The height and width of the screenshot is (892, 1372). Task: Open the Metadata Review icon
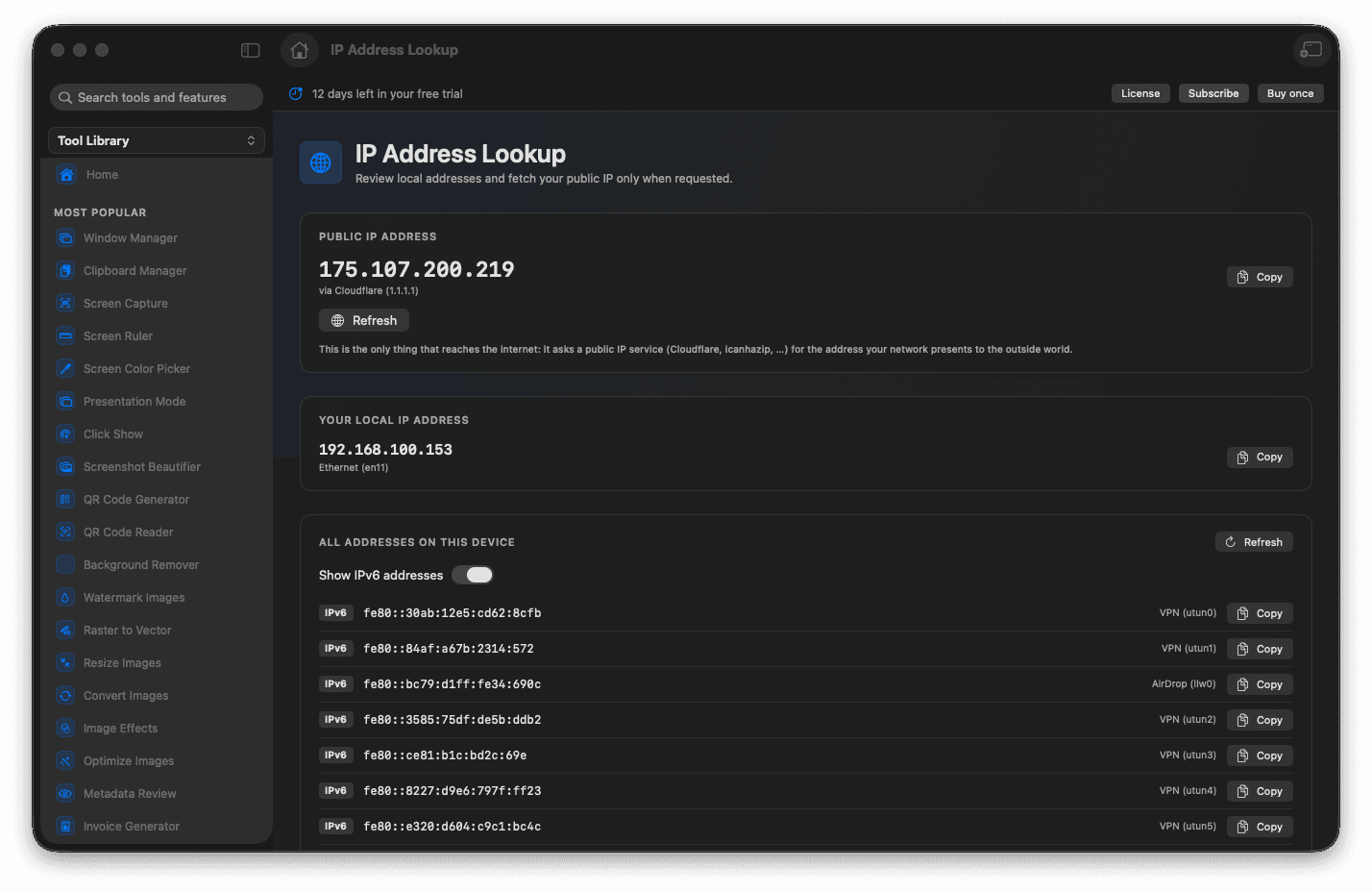pos(65,794)
